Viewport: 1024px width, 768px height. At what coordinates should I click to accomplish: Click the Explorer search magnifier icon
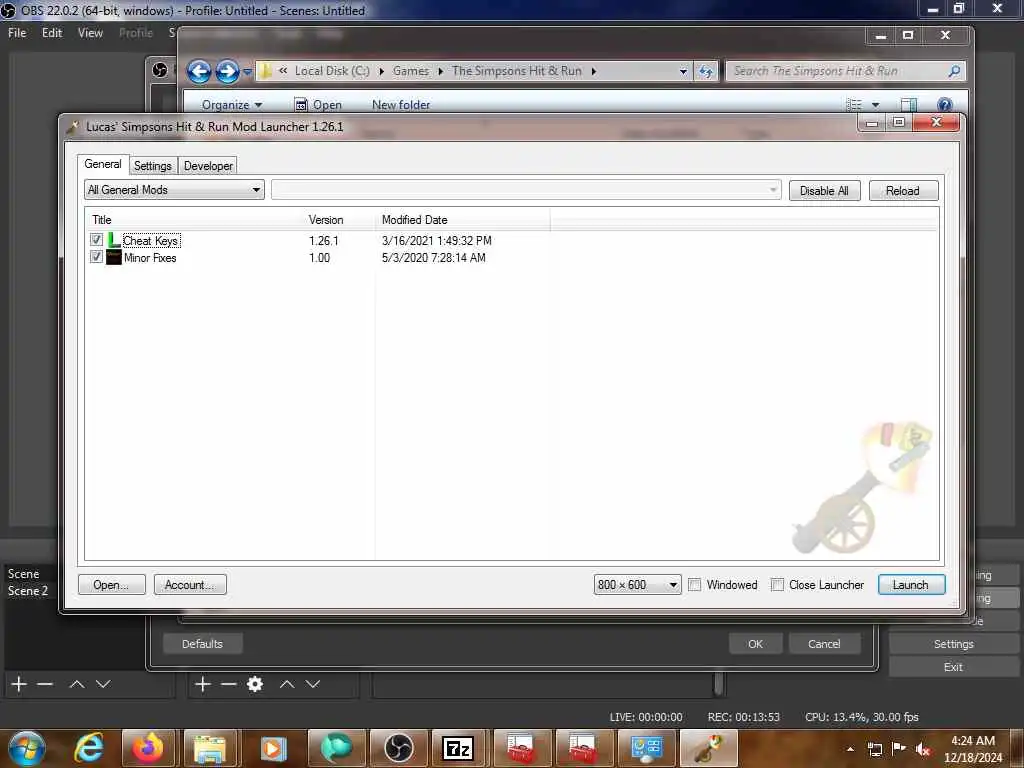click(954, 71)
